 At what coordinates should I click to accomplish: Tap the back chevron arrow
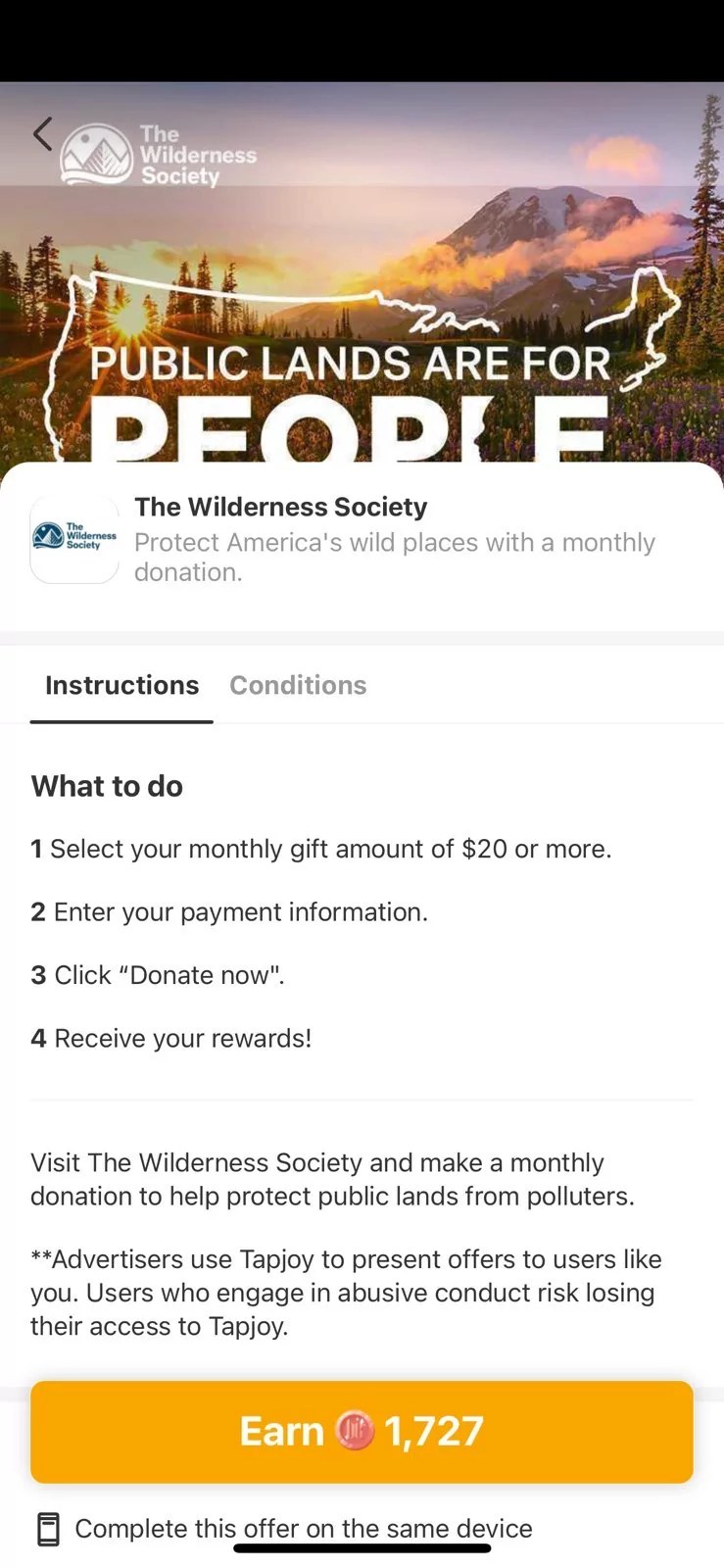coord(42,134)
